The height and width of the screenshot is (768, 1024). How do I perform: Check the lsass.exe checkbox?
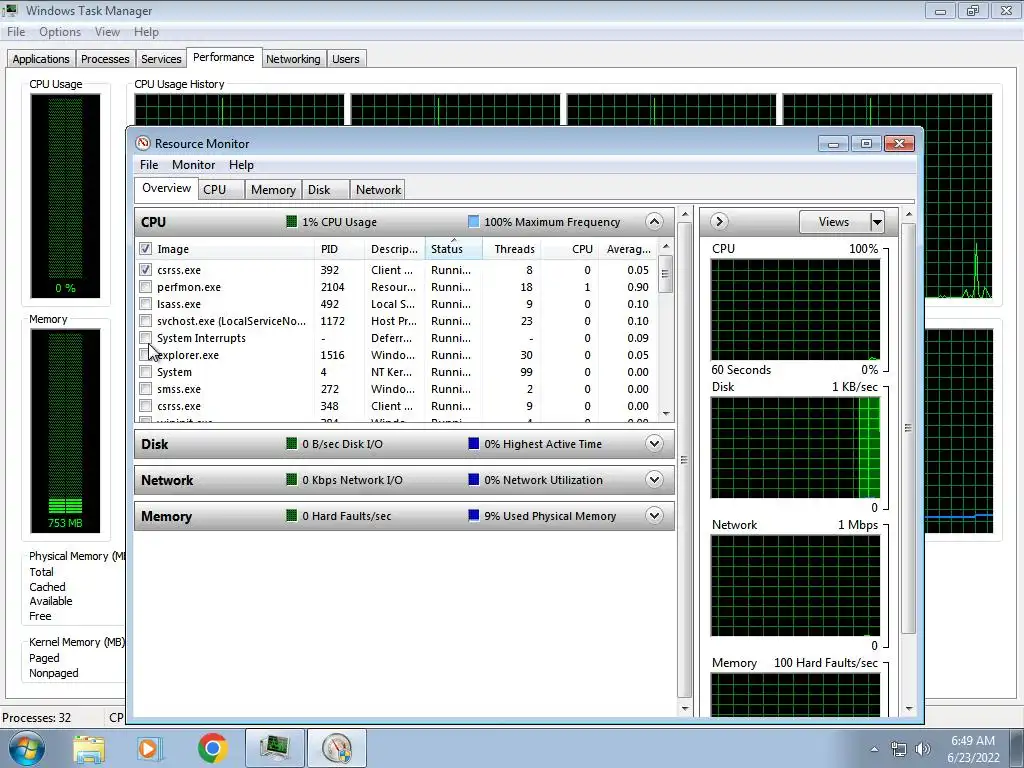(x=145, y=304)
